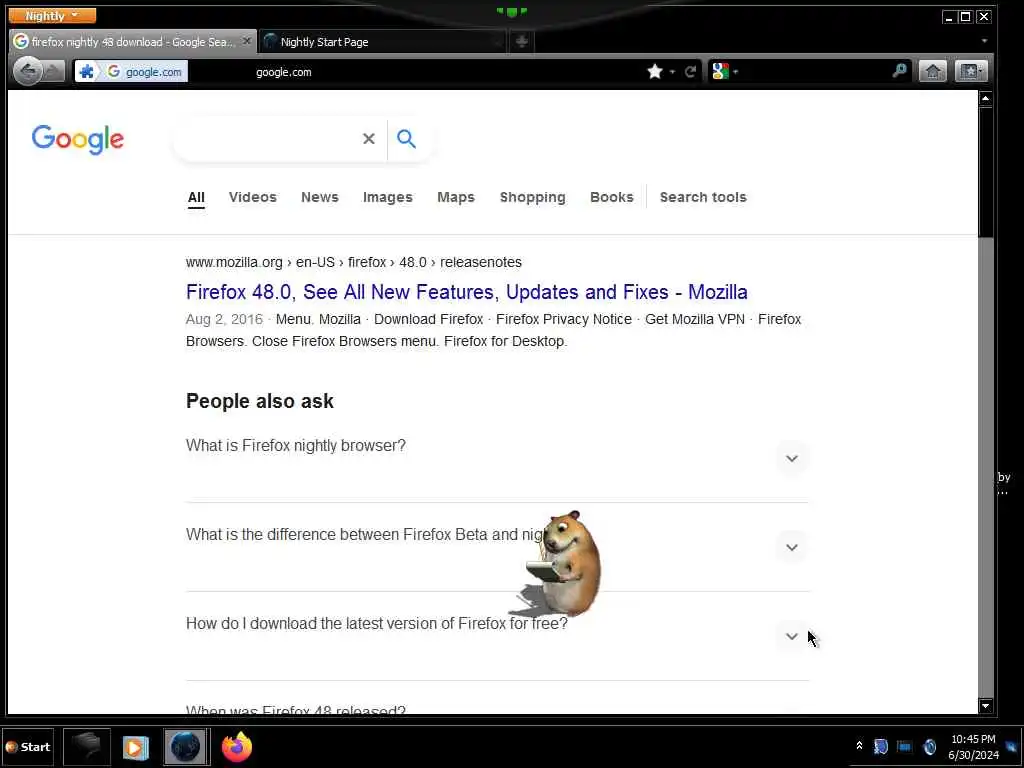Switch to the Nightly Start Page tab

382,42
